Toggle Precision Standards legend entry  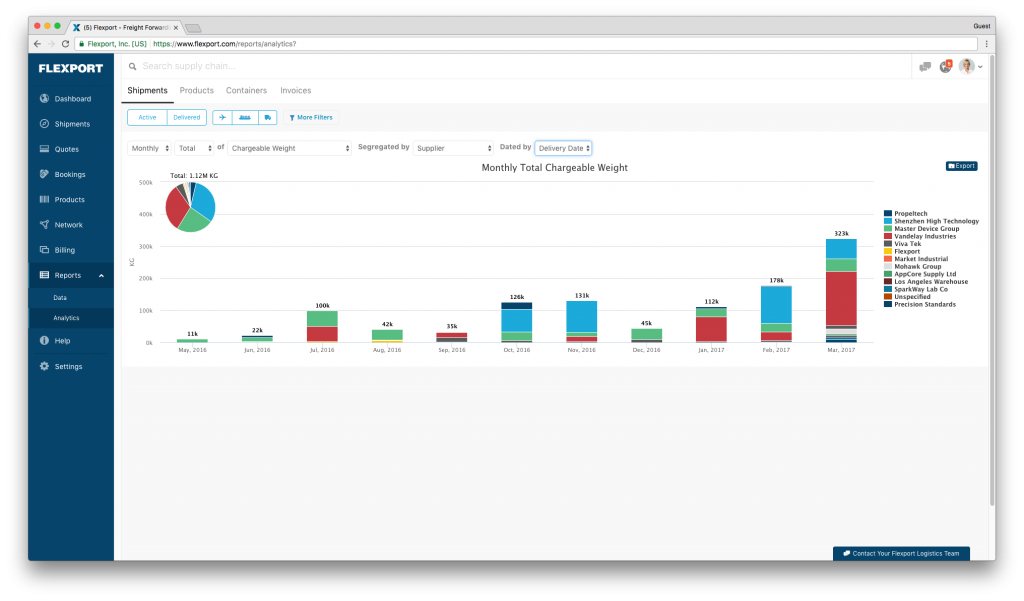[x=920, y=304]
